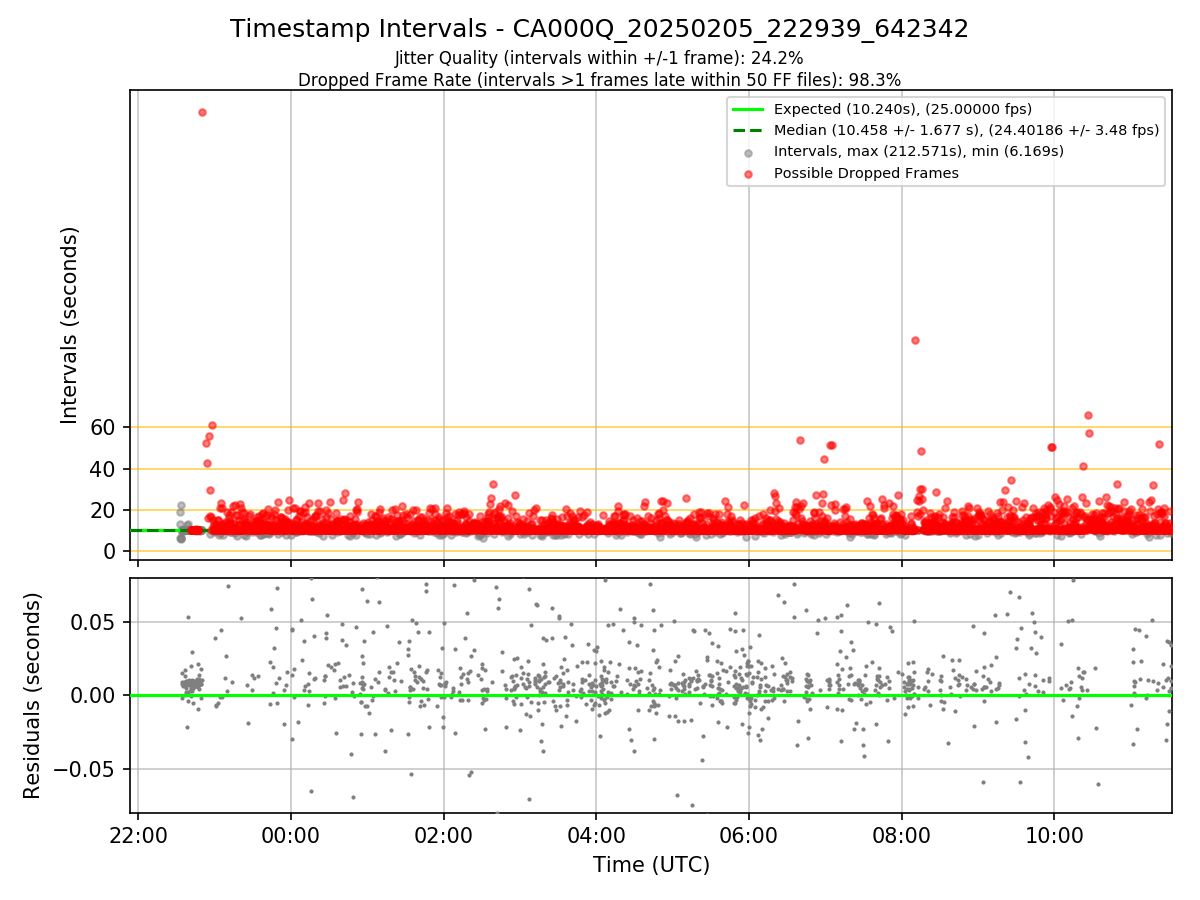Click the x-axis tick label '00:00'
The width and height of the screenshot is (1200, 900).
click(x=291, y=835)
